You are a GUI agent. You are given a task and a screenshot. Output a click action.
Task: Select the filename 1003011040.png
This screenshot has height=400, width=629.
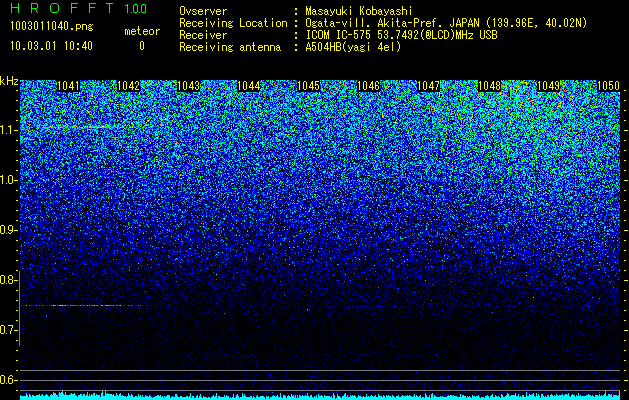pyautogui.click(x=51, y=26)
